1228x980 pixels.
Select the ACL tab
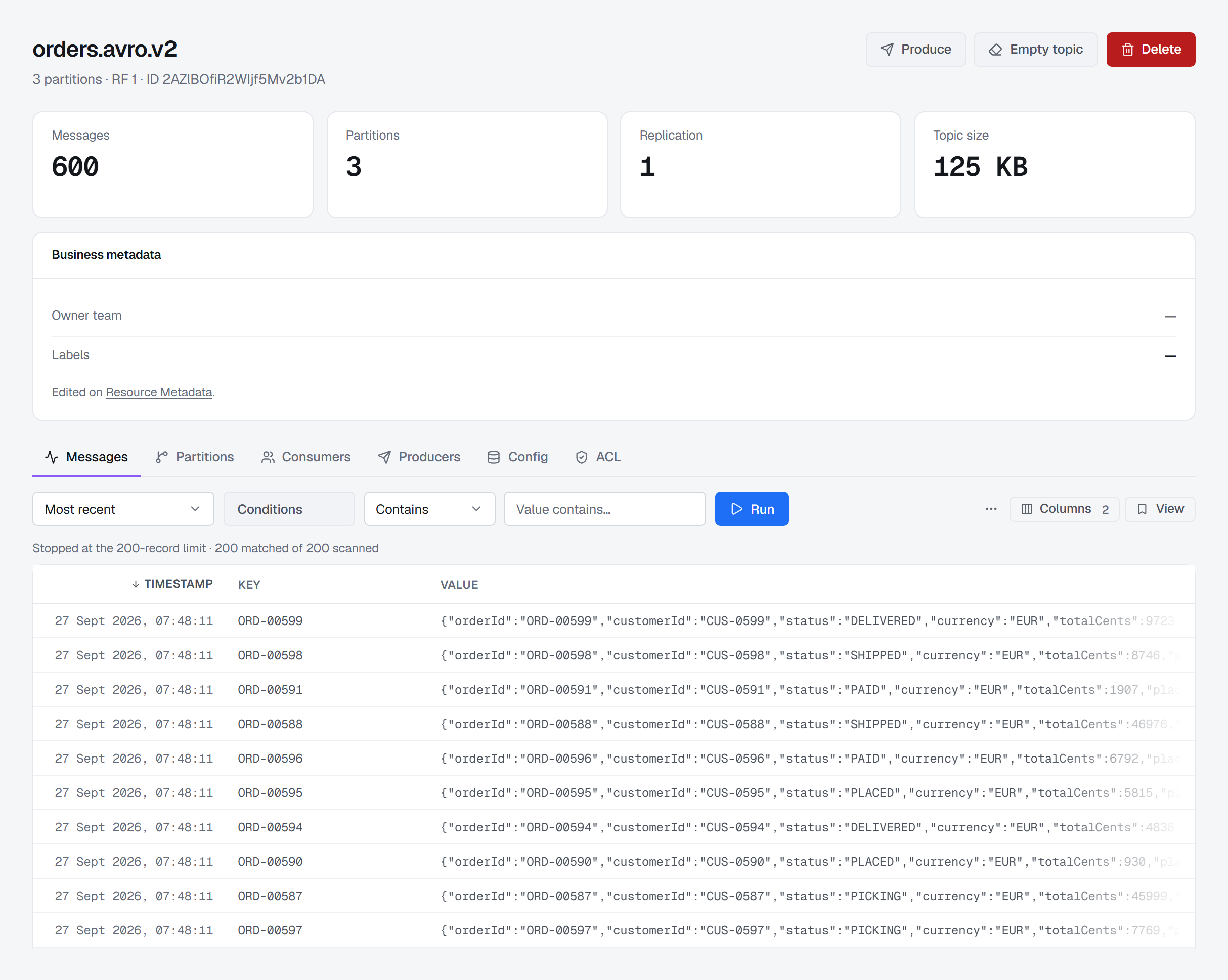coord(598,457)
